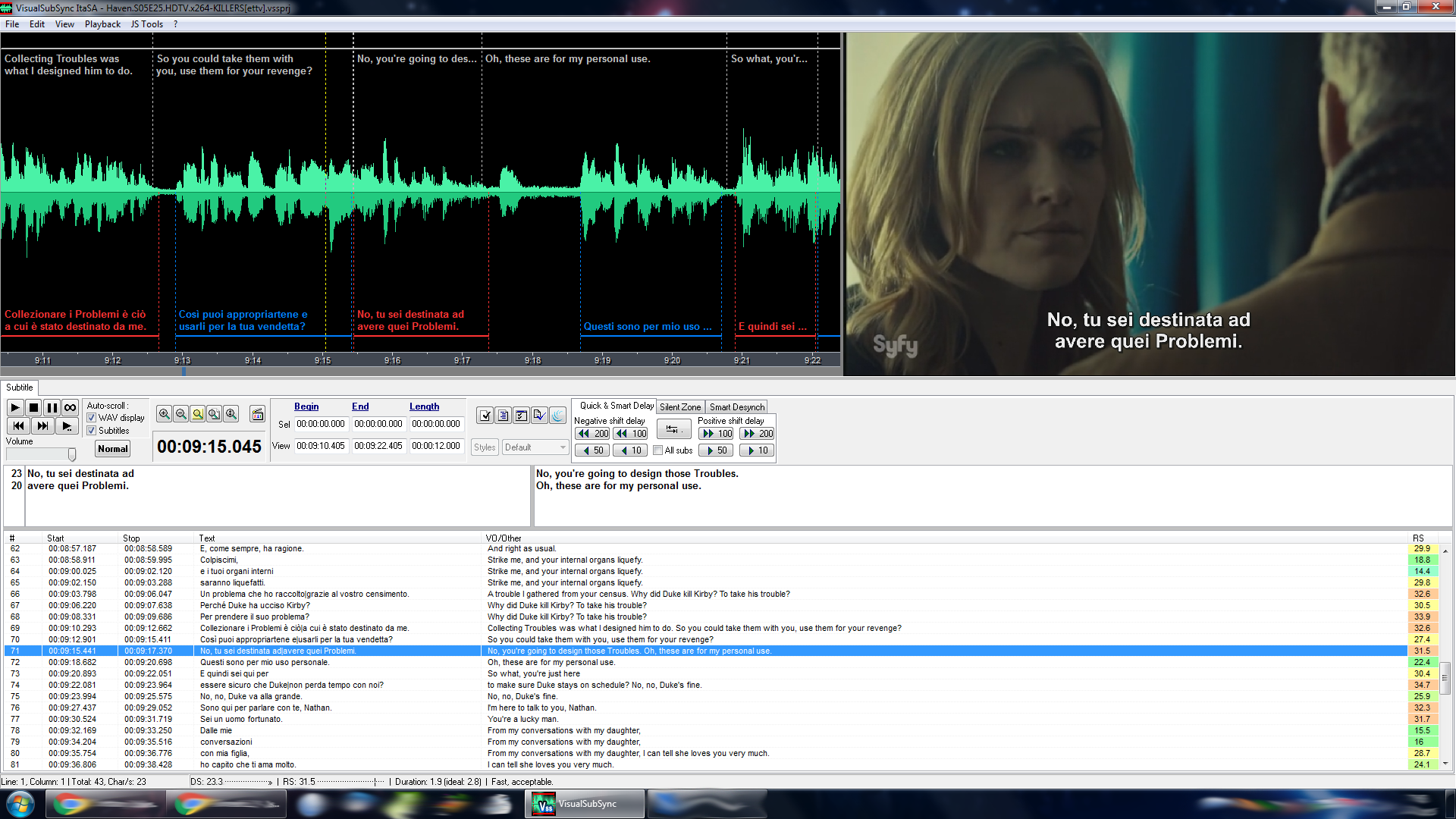This screenshot has width=1456, height=819.
Task: Adjust the Volume slider
Action: [x=71, y=454]
